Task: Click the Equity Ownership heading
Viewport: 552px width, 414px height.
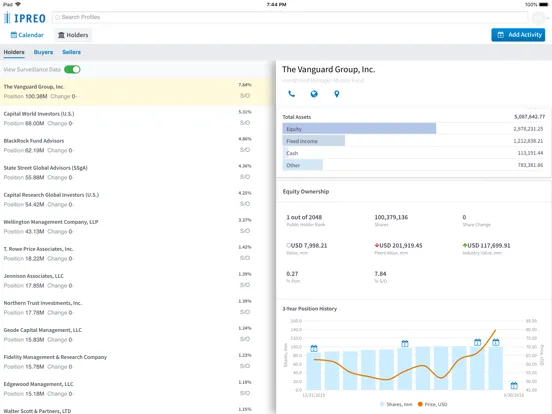Action: (306, 192)
